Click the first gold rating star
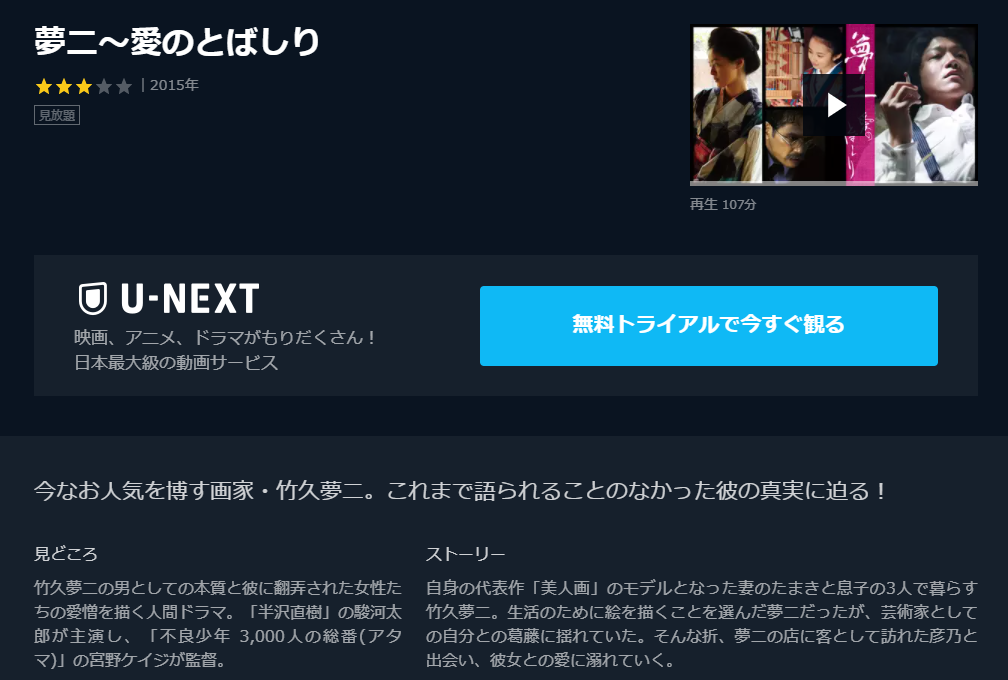The image size is (1008, 680). [44, 86]
